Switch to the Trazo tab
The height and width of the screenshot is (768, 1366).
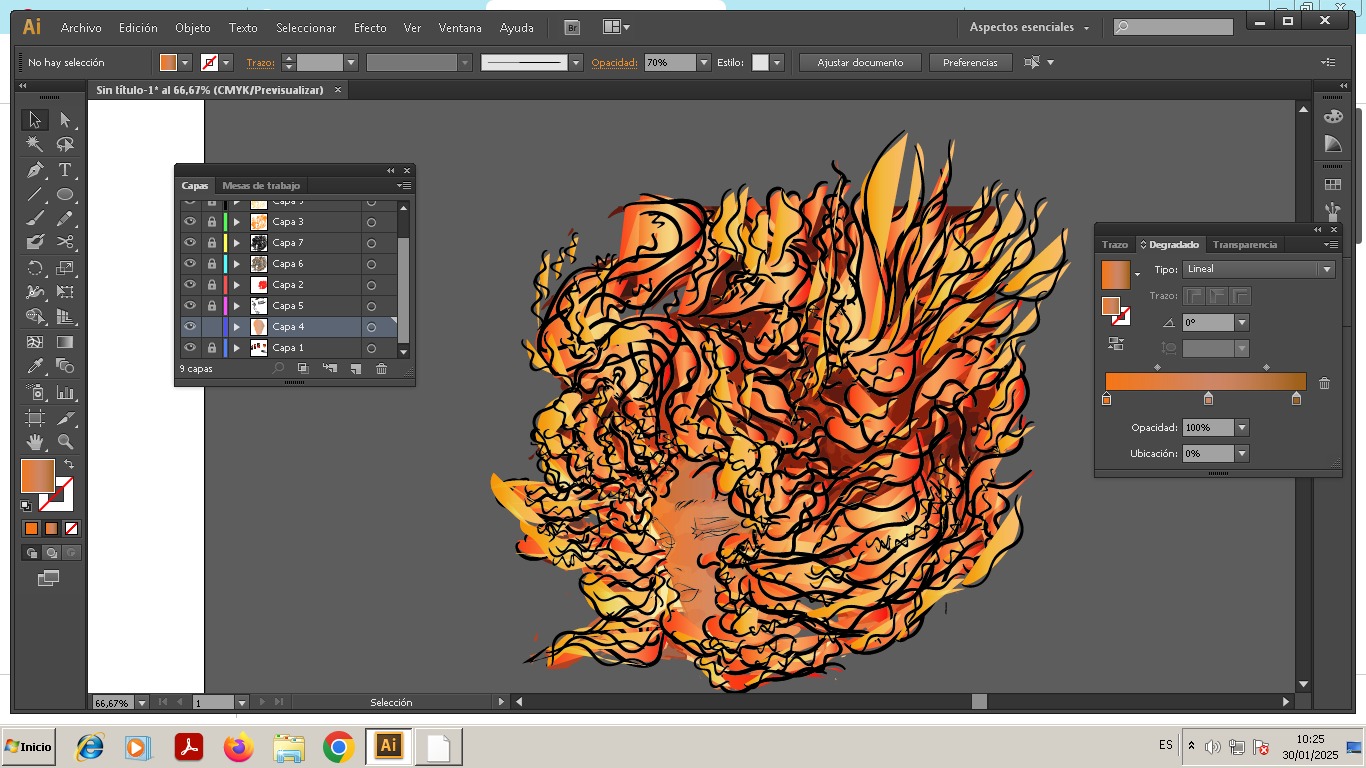(1115, 245)
